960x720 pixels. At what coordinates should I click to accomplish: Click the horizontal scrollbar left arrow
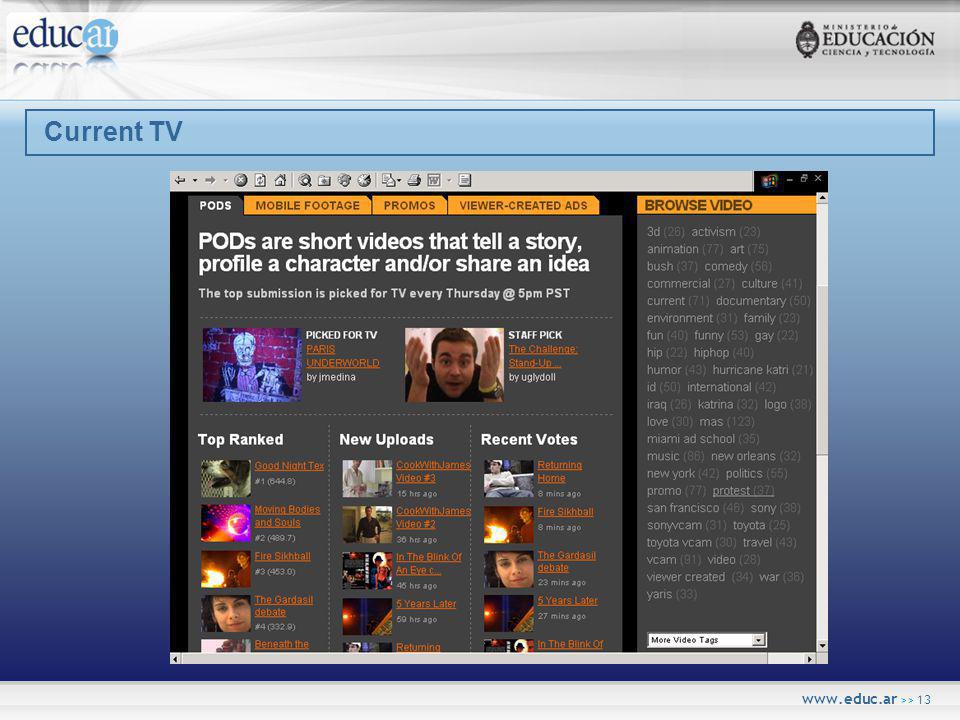[x=176, y=659]
